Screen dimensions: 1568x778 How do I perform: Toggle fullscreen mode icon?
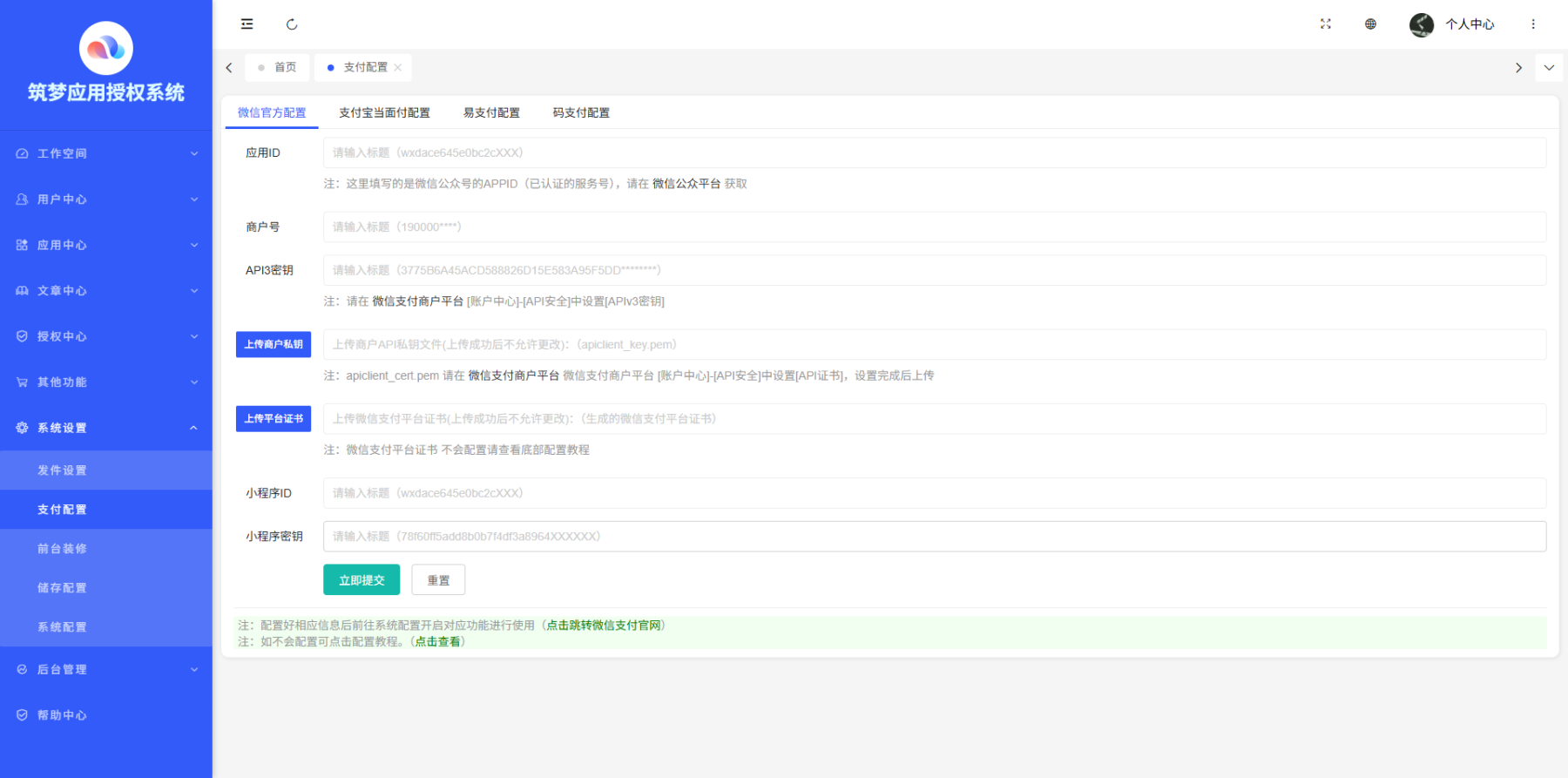coord(1325,24)
